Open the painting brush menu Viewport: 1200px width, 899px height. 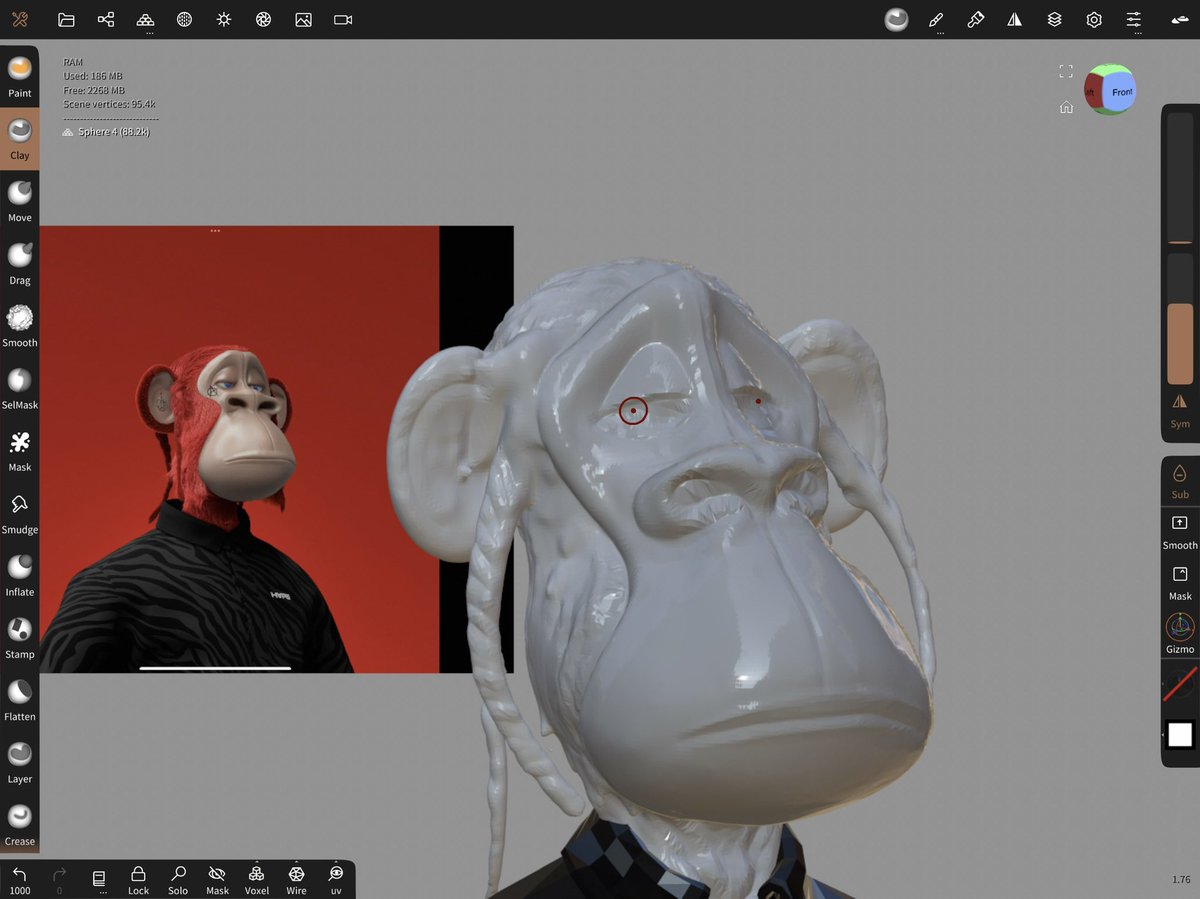point(976,20)
